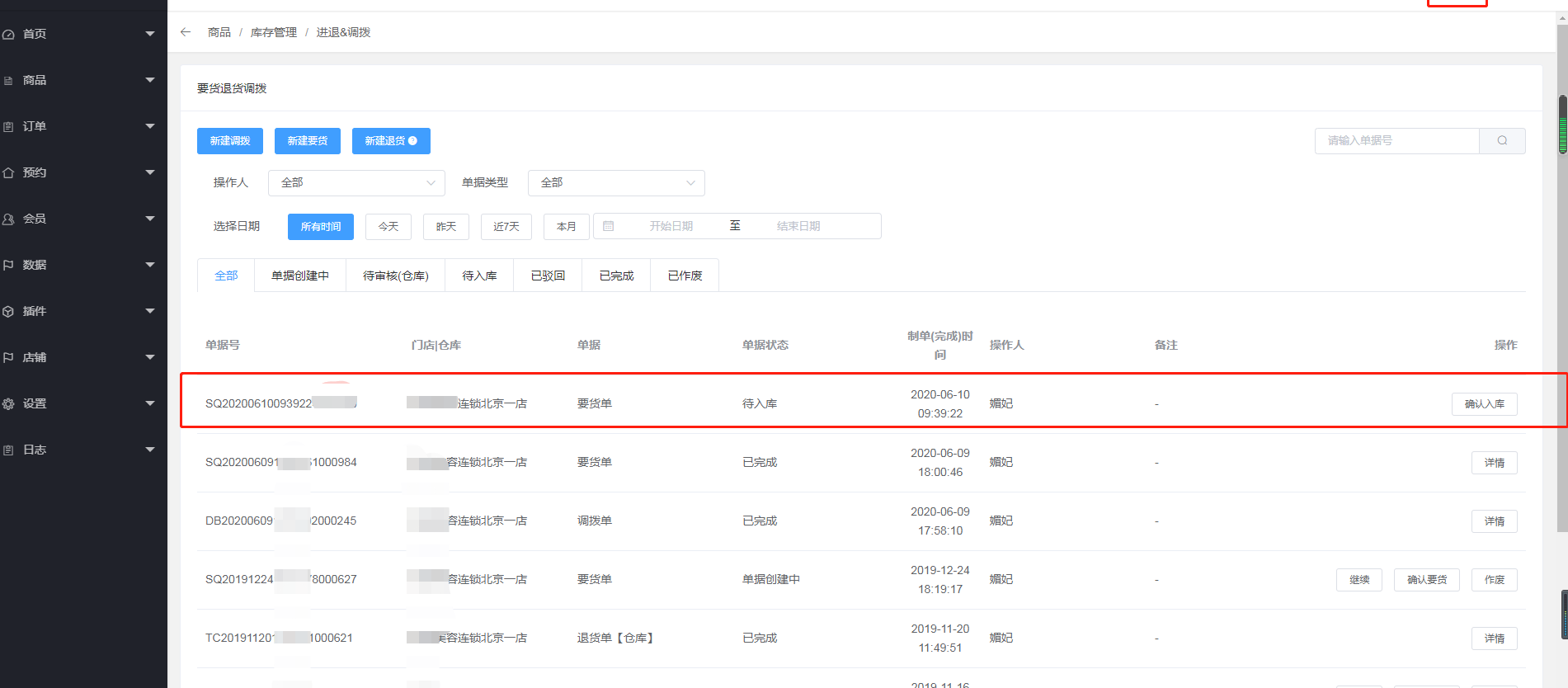The height and width of the screenshot is (688, 1568).
Task: Click the 插件 cube sidebar icon
Action: [8, 312]
